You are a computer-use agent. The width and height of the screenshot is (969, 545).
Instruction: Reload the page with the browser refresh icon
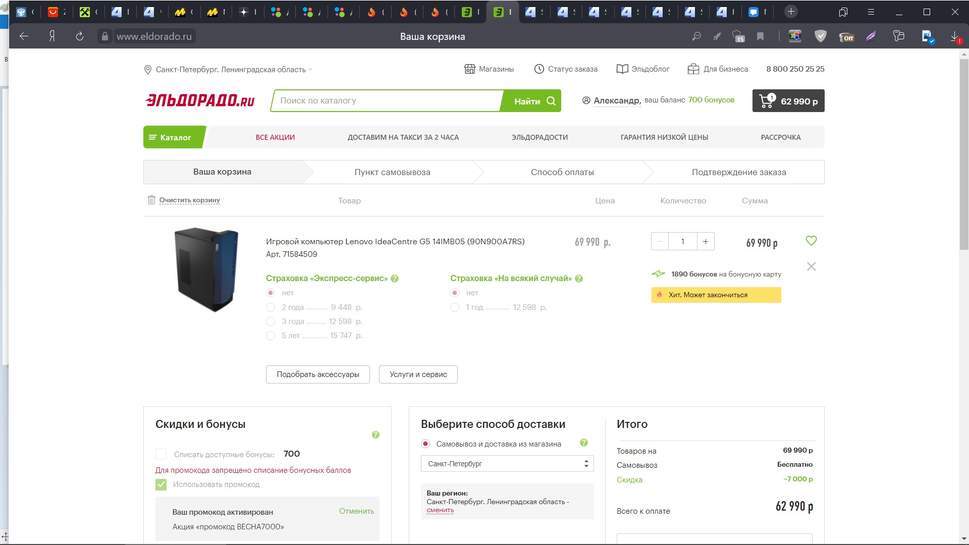click(x=80, y=36)
